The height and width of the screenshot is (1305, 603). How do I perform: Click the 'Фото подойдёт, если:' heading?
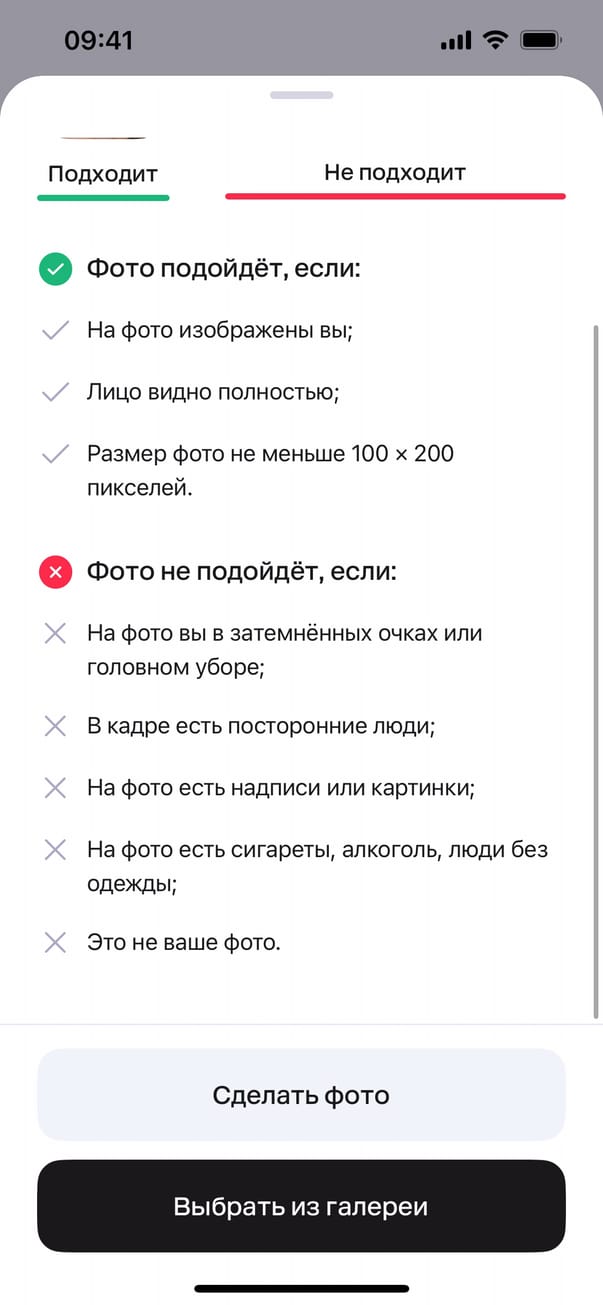[x=224, y=269]
